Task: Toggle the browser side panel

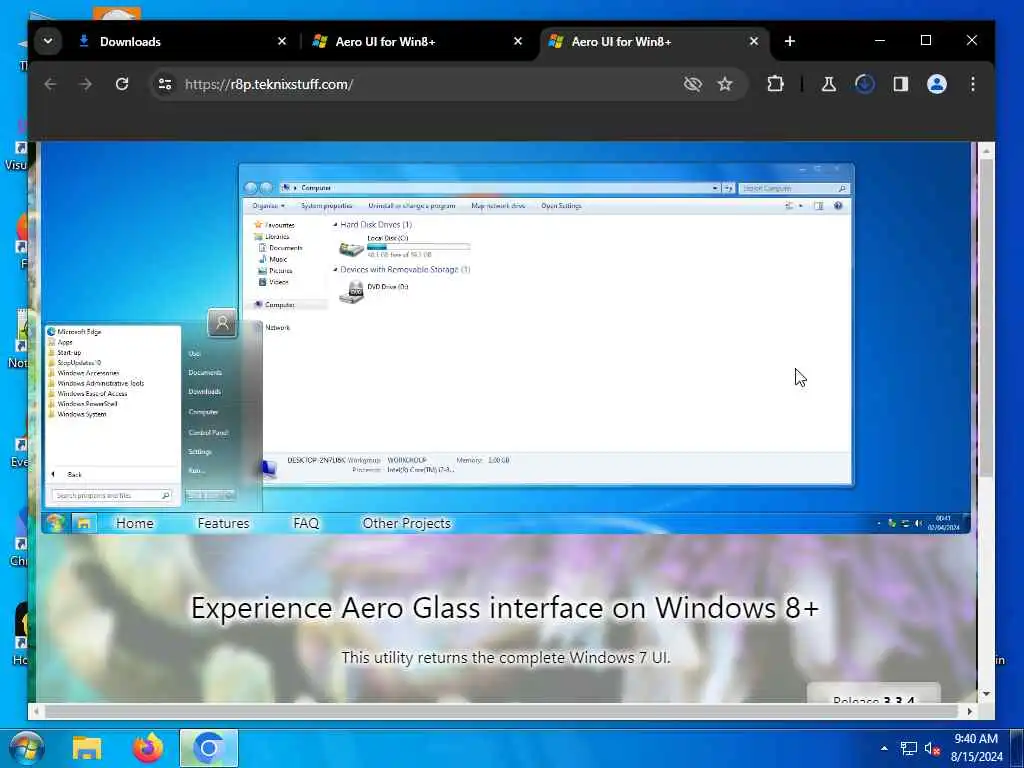Action: [901, 84]
